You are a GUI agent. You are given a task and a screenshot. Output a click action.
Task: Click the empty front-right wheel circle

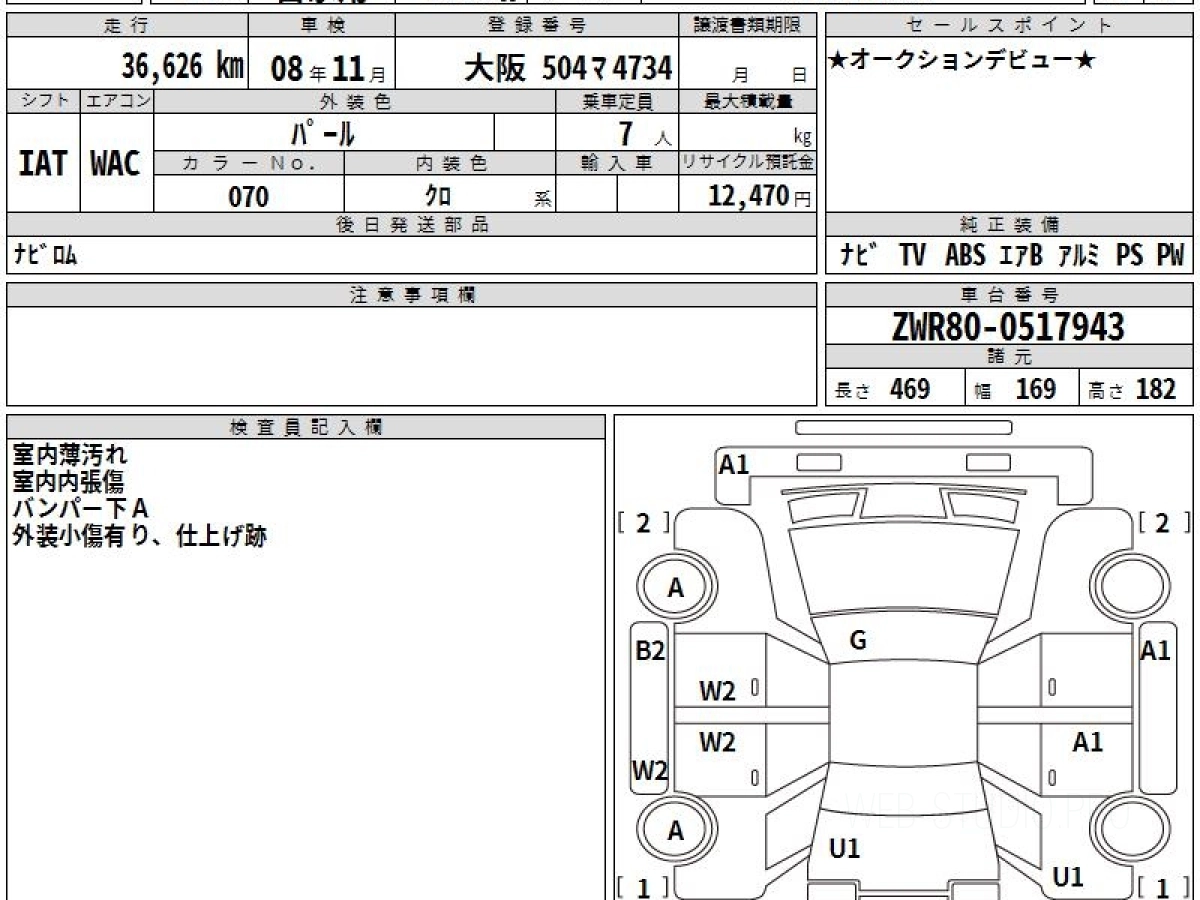coord(1129,589)
